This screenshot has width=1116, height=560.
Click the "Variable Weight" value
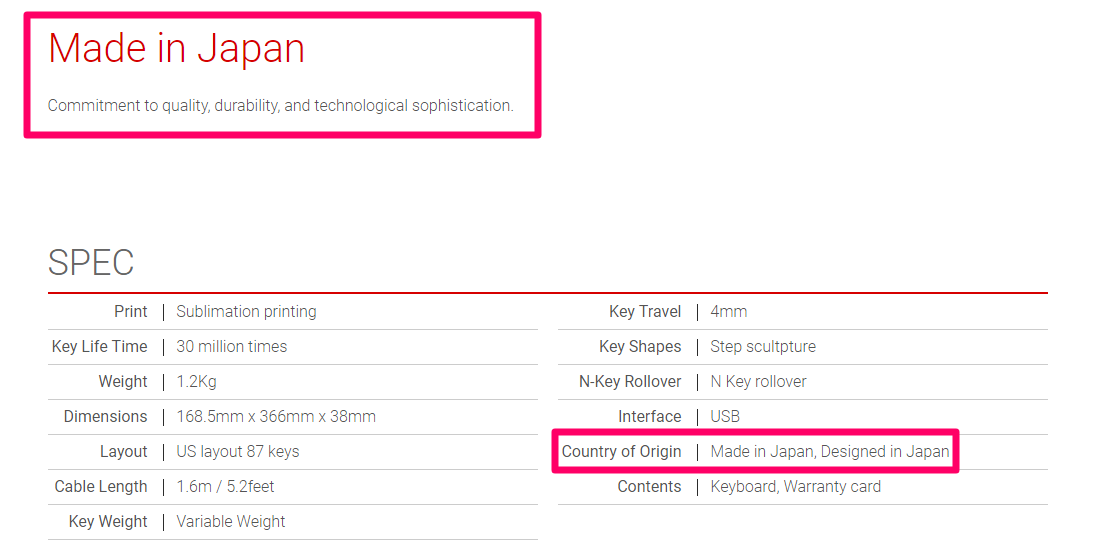[x=230, y=522]
